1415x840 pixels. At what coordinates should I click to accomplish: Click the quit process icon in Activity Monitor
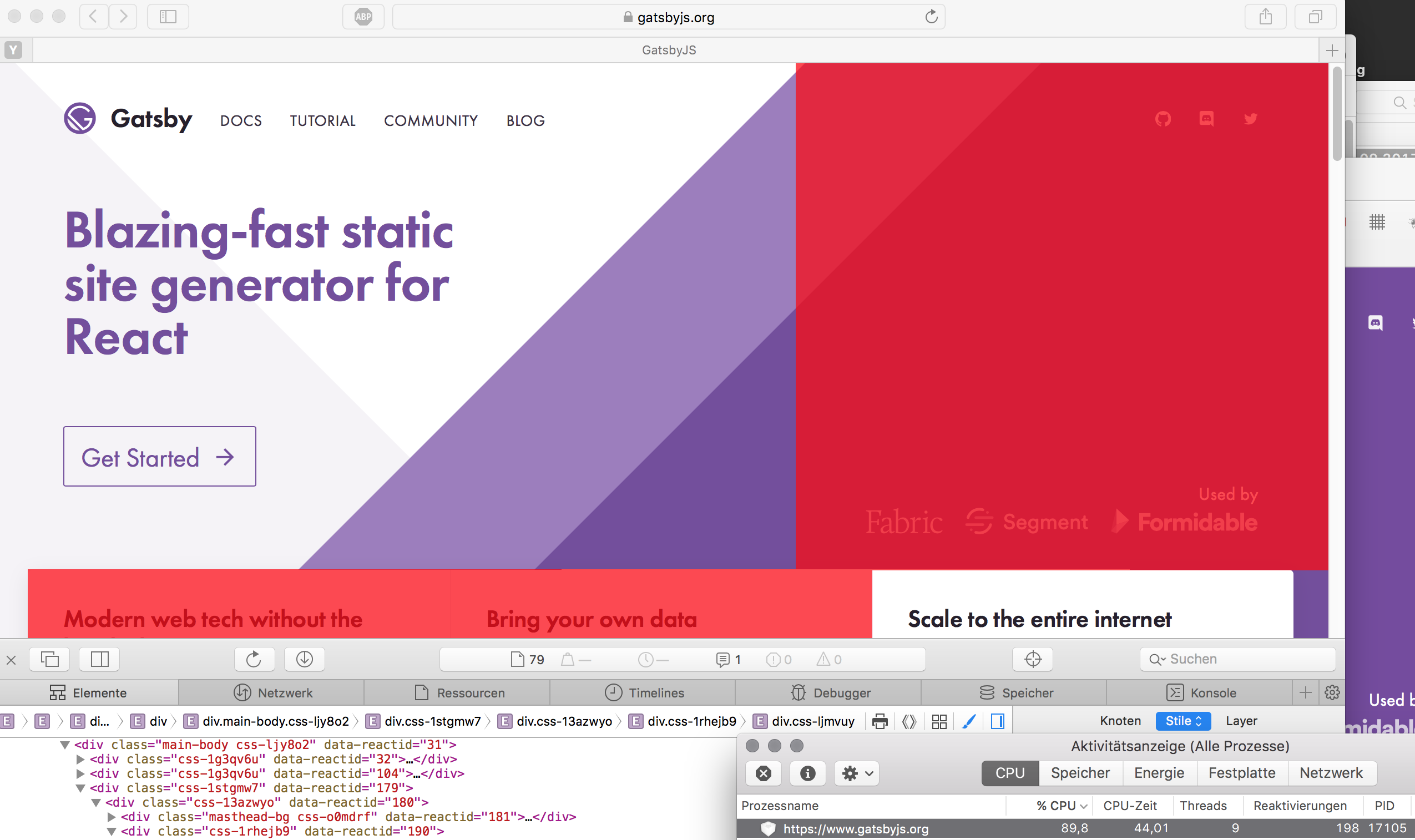[x=764, y=773]
